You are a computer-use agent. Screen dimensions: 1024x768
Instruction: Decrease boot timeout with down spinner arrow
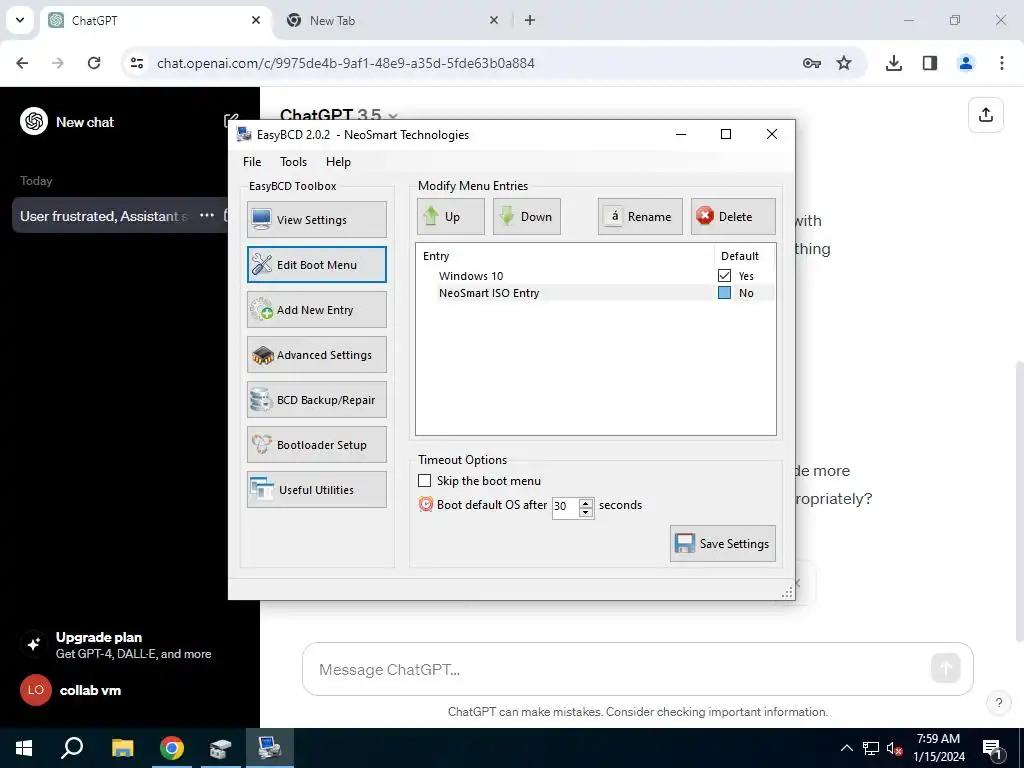click(586, 513)
